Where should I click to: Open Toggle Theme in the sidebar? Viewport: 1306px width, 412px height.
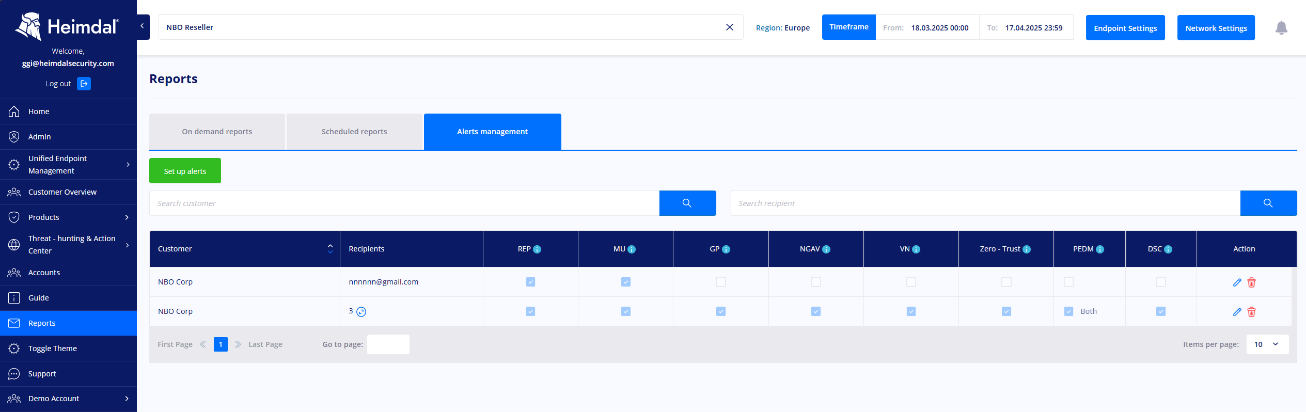tap(68, 348)
